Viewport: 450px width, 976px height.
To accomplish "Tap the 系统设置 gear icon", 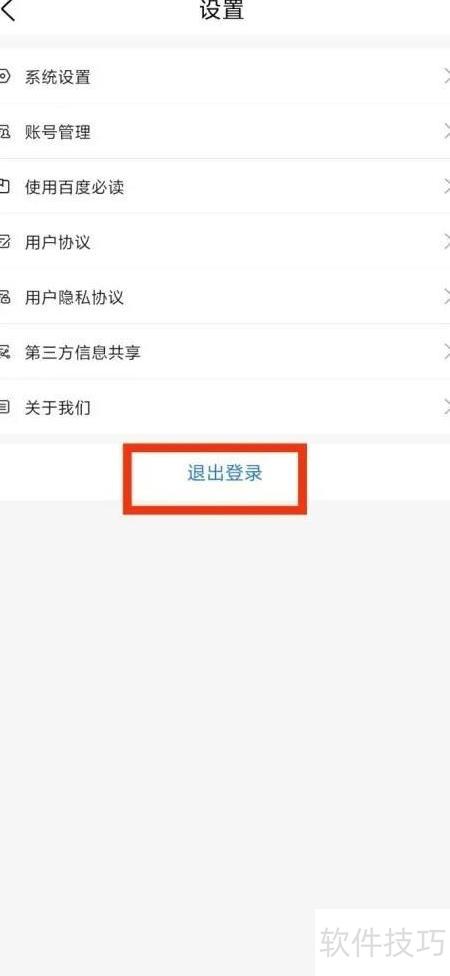I will pos(5,77).
